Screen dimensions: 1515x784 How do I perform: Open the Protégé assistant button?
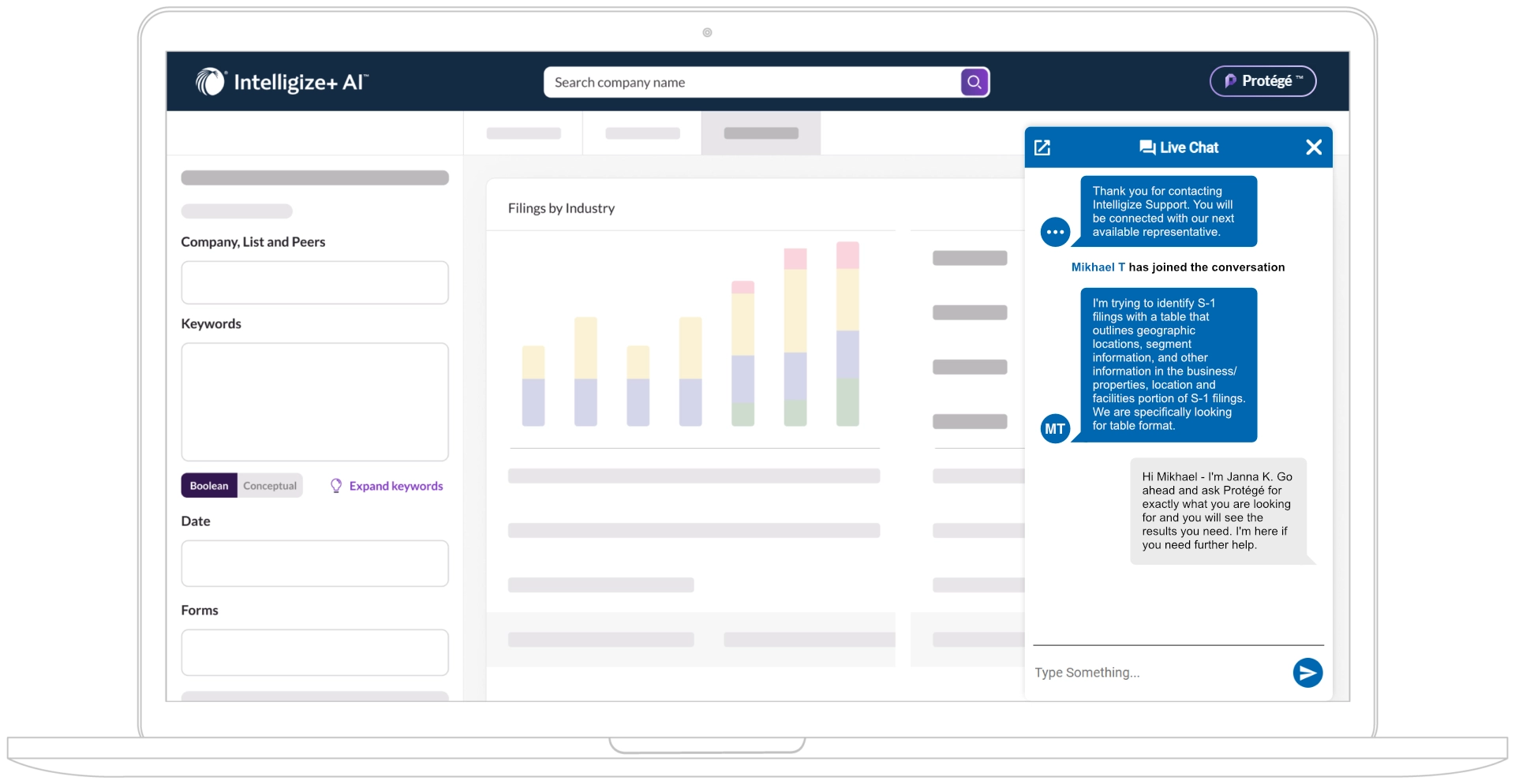1262,81
